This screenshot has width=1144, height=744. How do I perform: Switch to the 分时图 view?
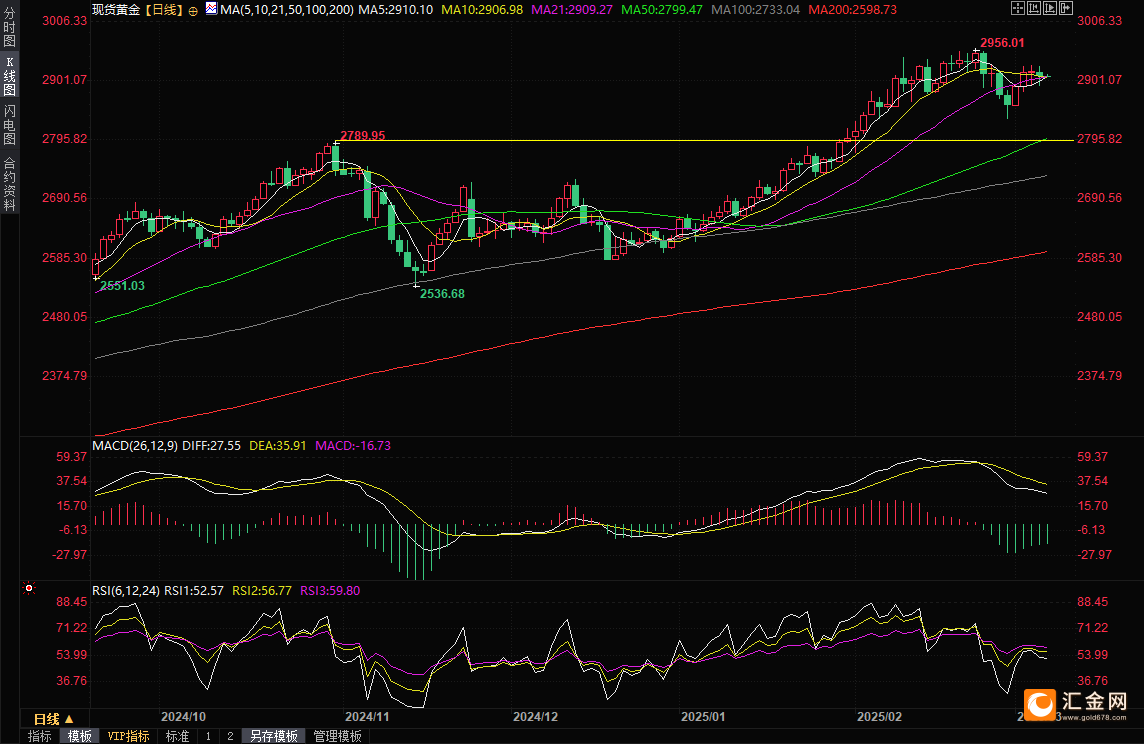(9, 28)
